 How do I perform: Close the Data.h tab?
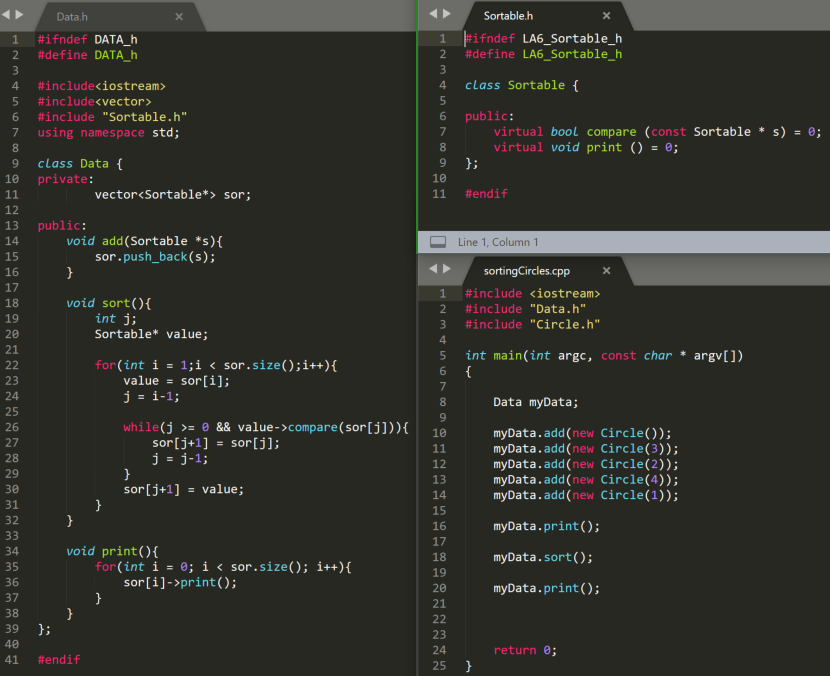coord(180,16)
